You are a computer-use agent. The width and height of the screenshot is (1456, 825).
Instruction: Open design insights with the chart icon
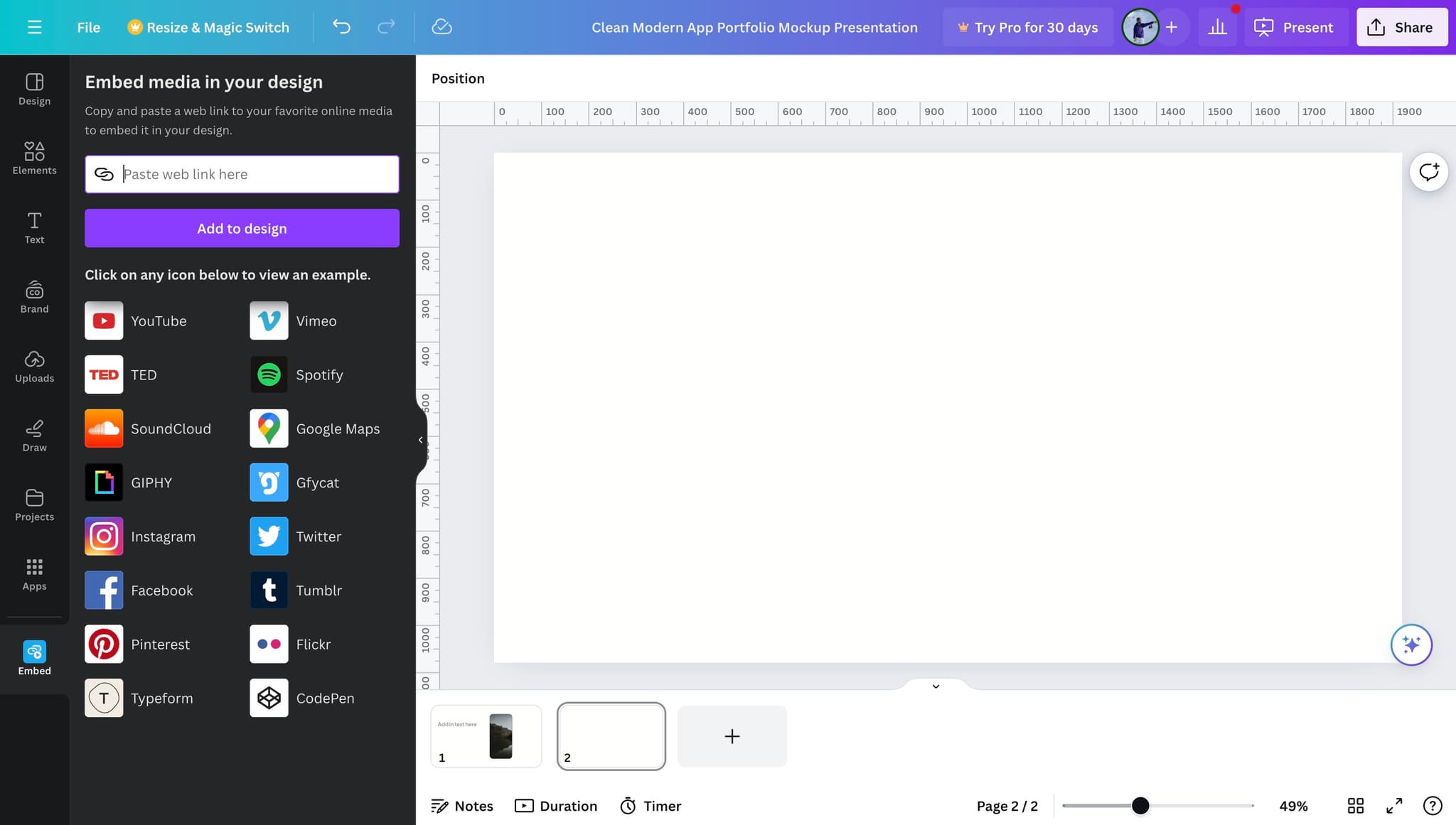(x=1217, y=27)
